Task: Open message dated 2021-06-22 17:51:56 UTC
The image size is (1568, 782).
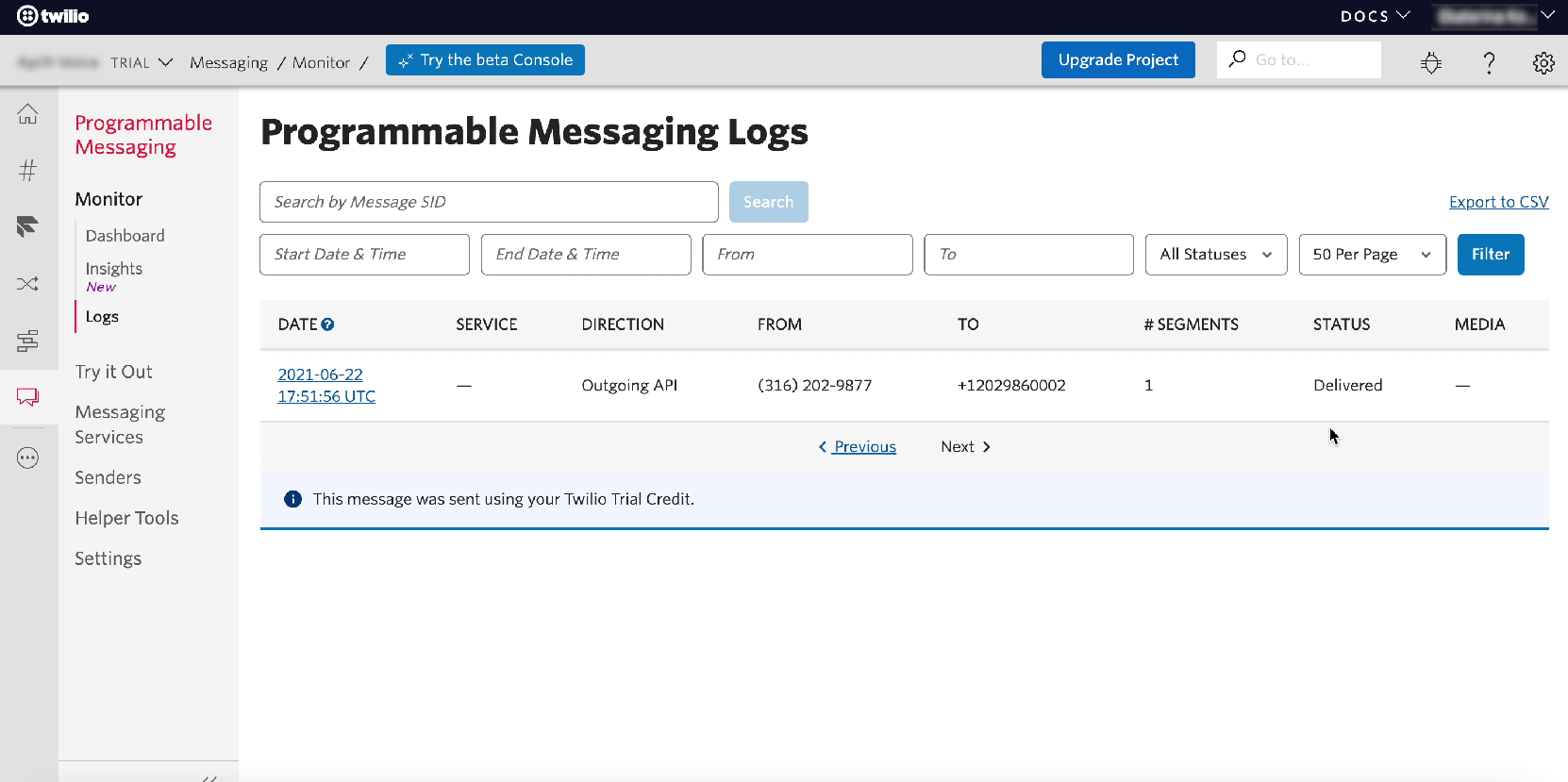Action: coord(326,386)
